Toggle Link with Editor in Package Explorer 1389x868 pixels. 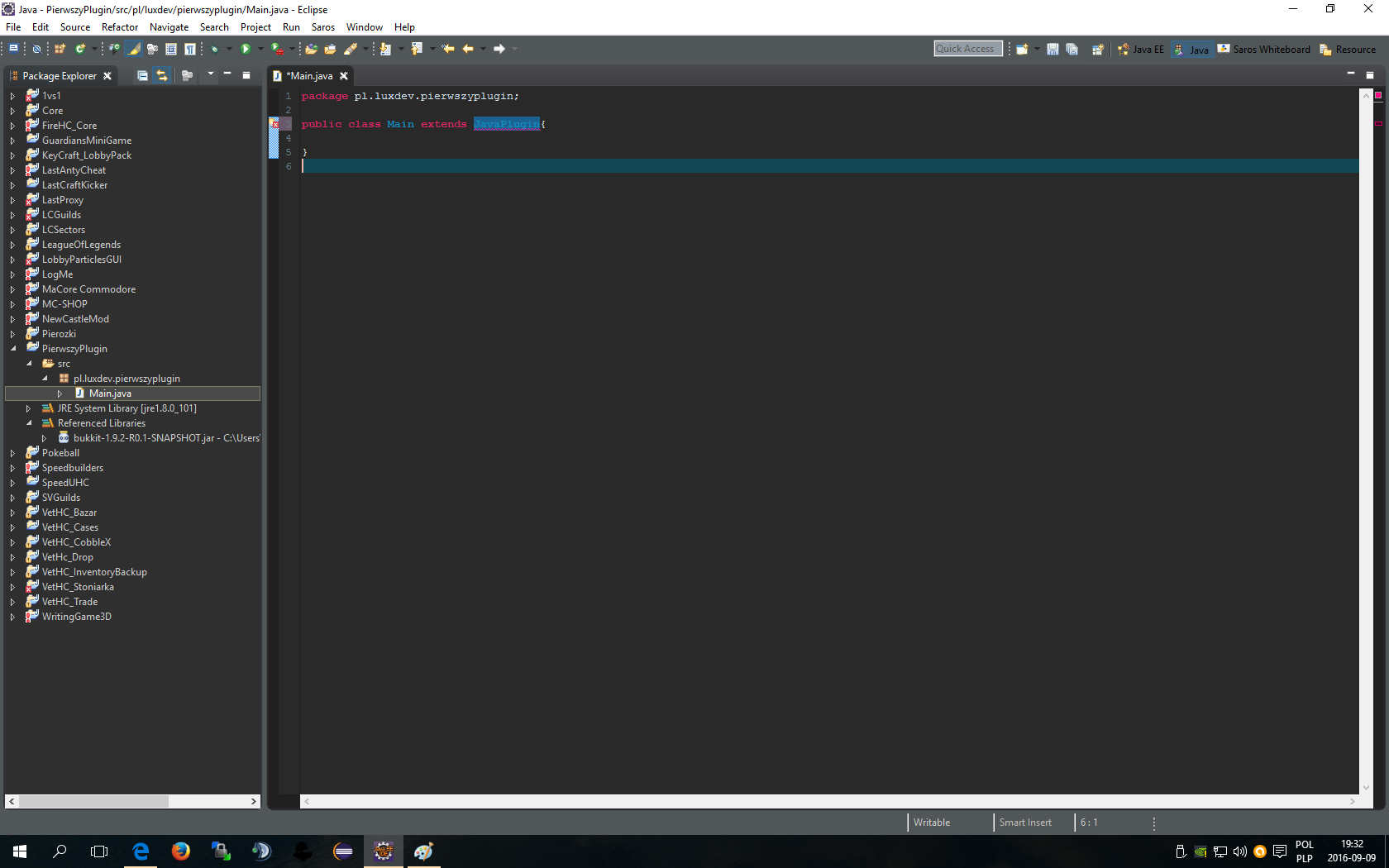[162, 76]
